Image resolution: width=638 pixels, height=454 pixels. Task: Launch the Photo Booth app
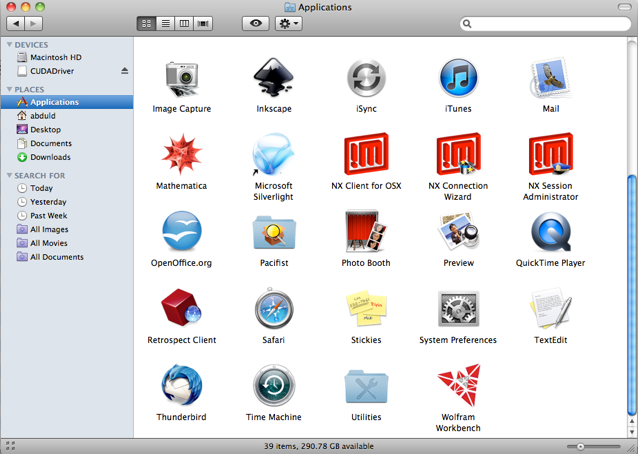(x=365, y=232)
